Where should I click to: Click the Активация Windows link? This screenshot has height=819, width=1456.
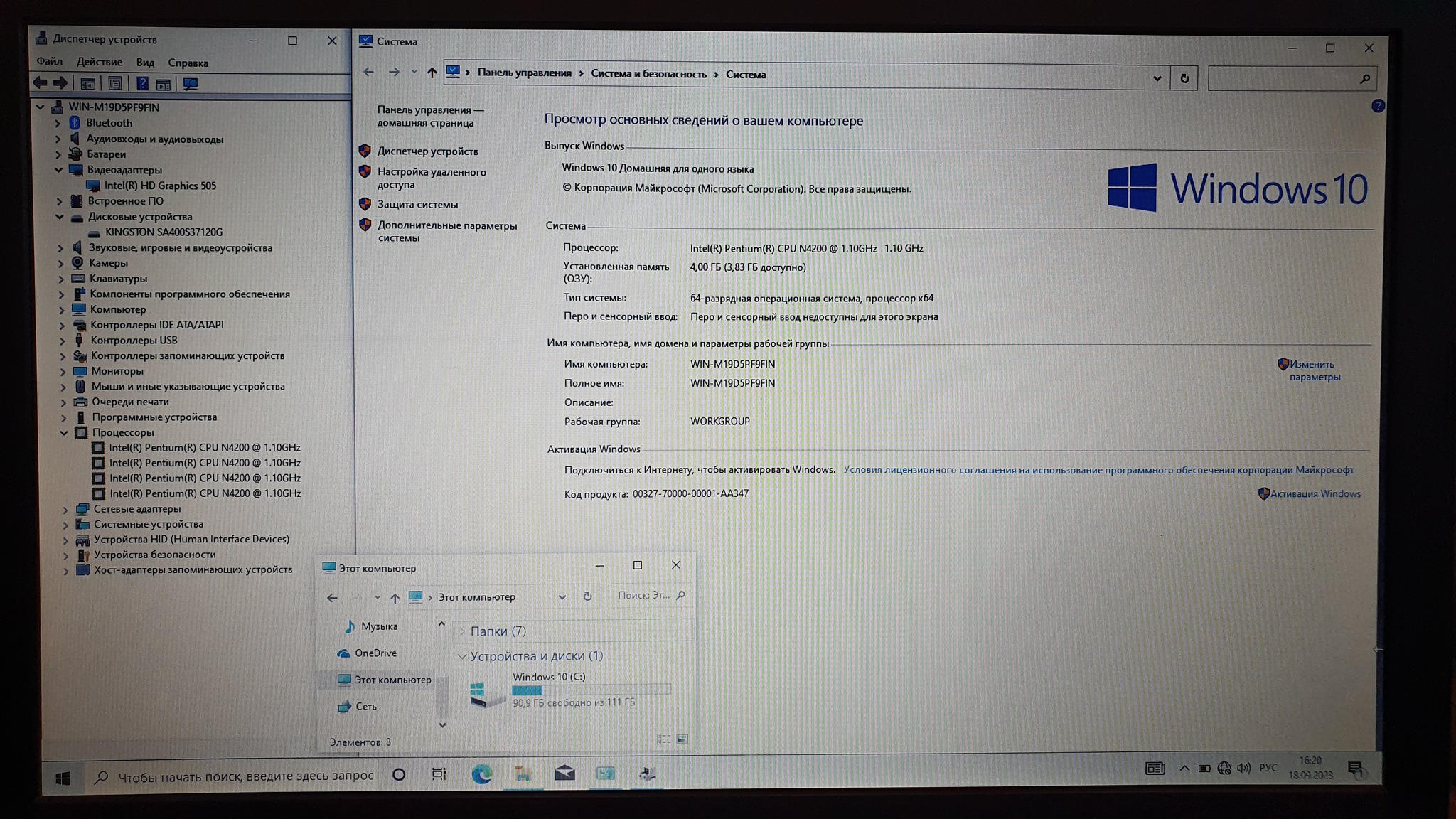coord(1315,493)
